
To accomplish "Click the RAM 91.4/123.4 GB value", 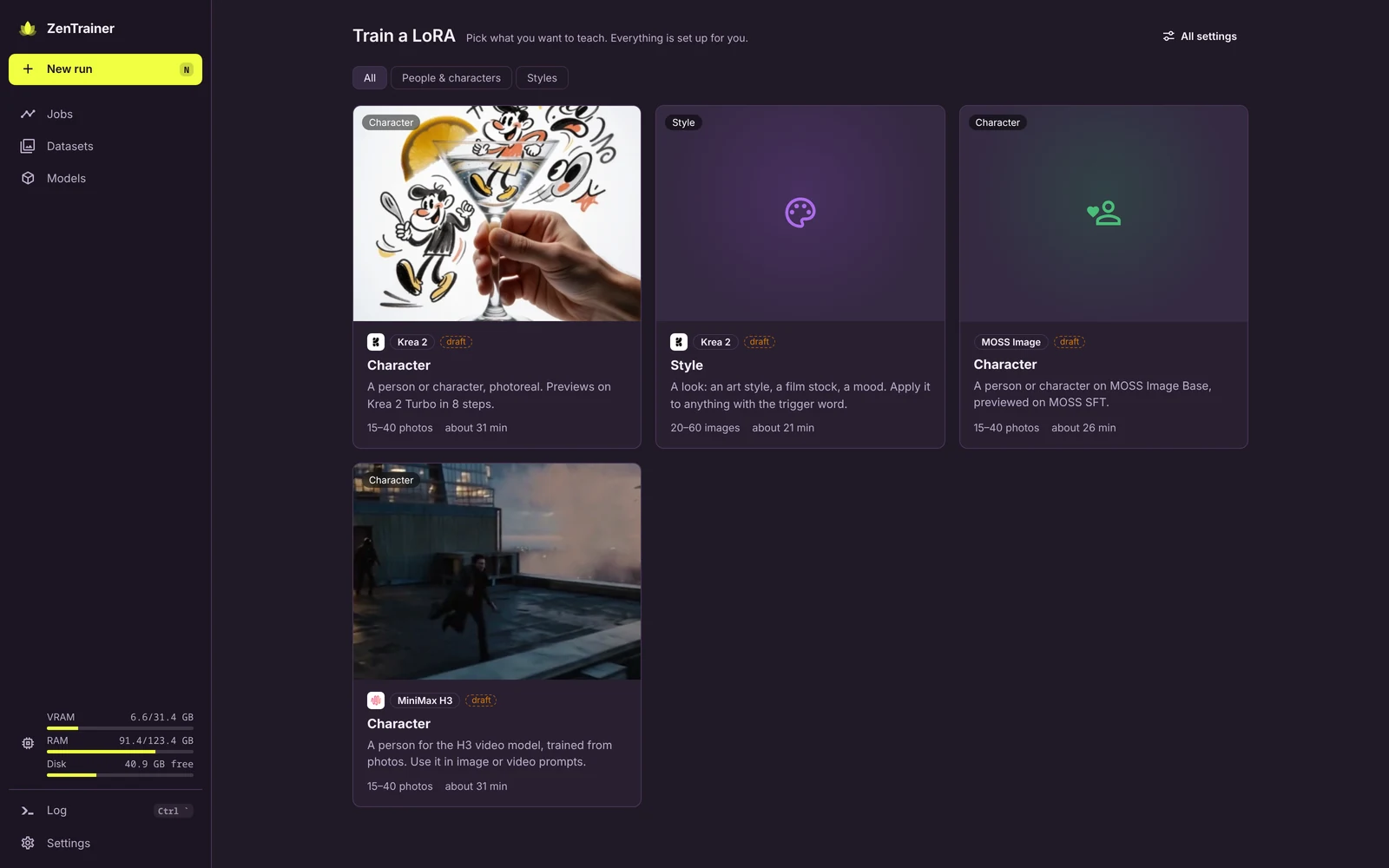I will pyautogui.click(x=156, y=740).
